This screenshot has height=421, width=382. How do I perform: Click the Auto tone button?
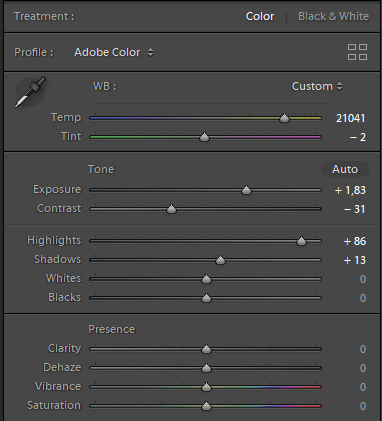(345, 169)
